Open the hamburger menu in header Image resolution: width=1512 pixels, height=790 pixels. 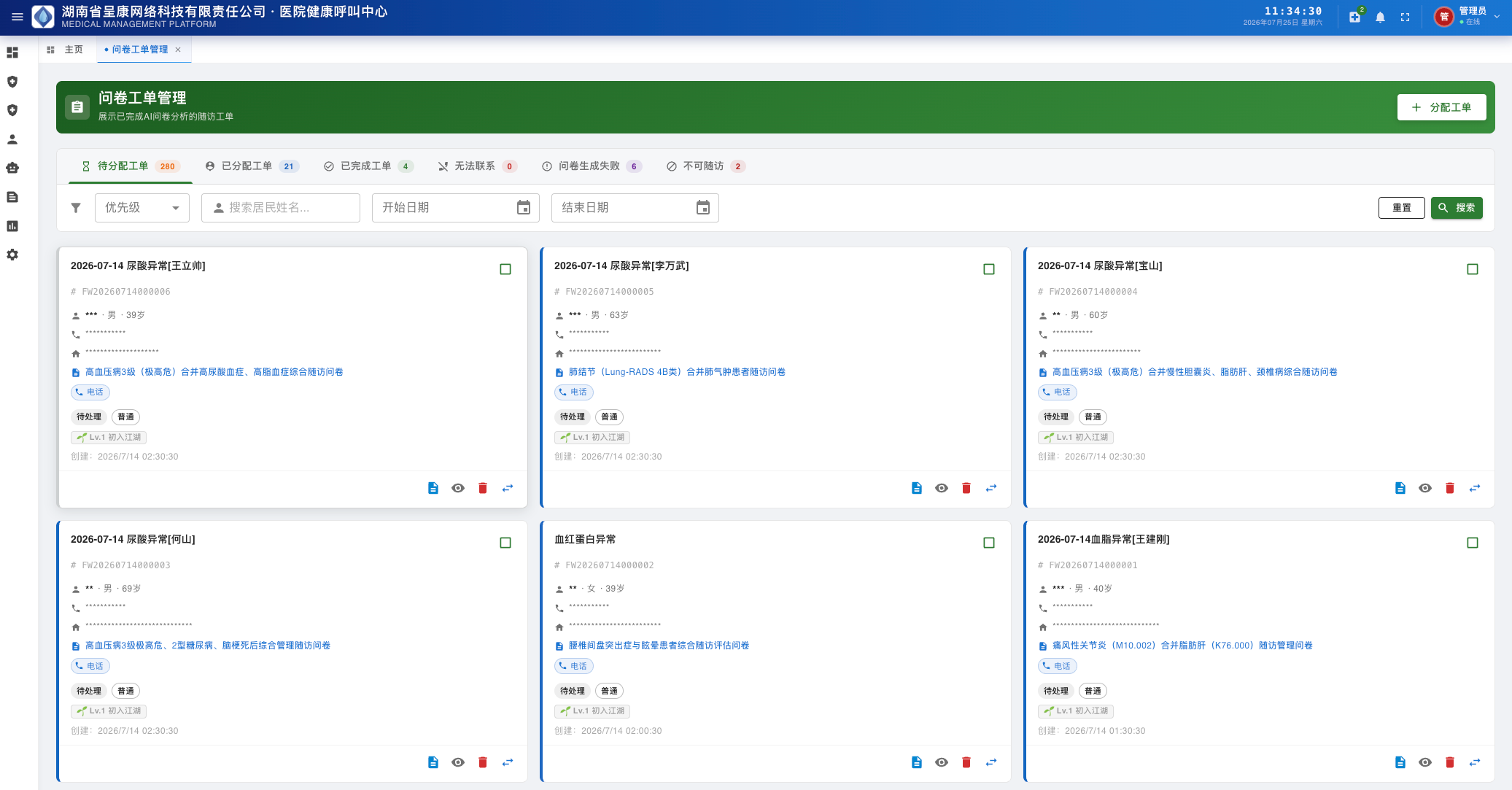click(x=18, y=17)
